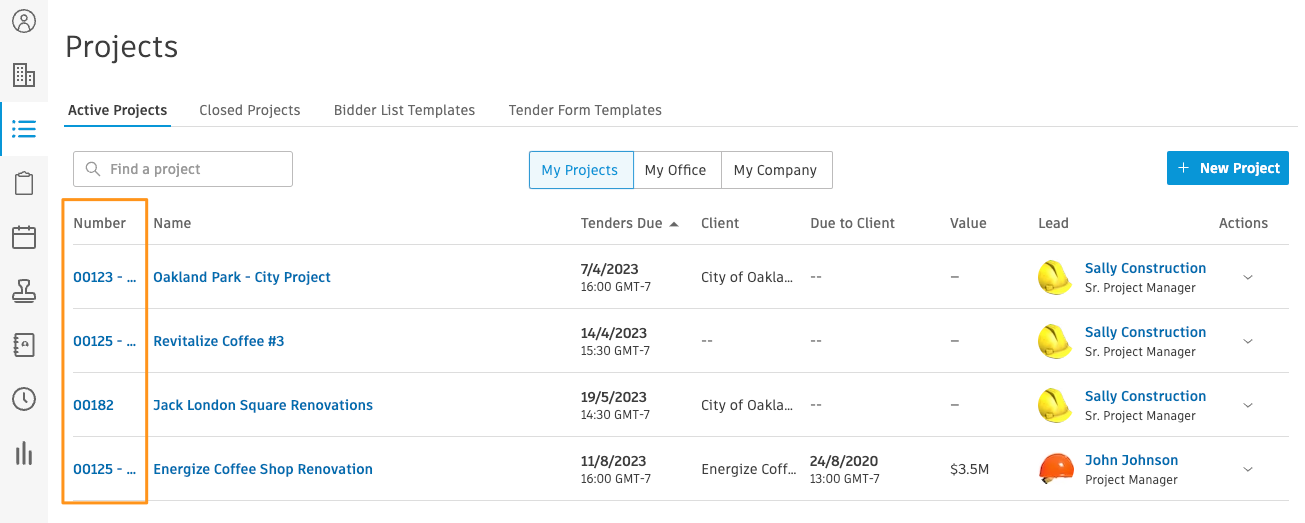This screenshot has width=1305, height=523.
Task: Expand actions for Jack London Square Renovations
Action: tap(1247, 406)
